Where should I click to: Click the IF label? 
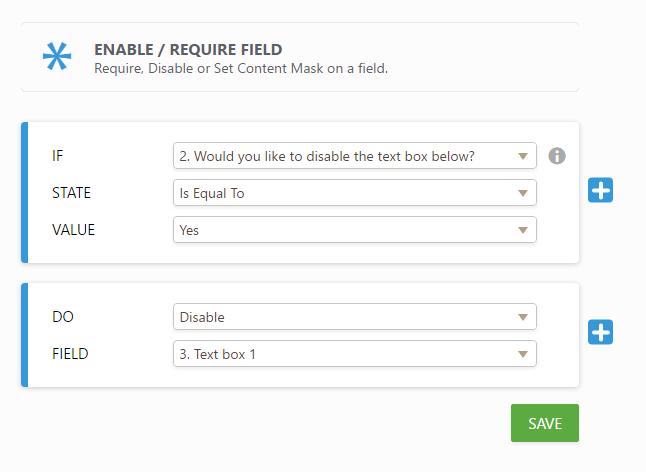coord(58,156)
